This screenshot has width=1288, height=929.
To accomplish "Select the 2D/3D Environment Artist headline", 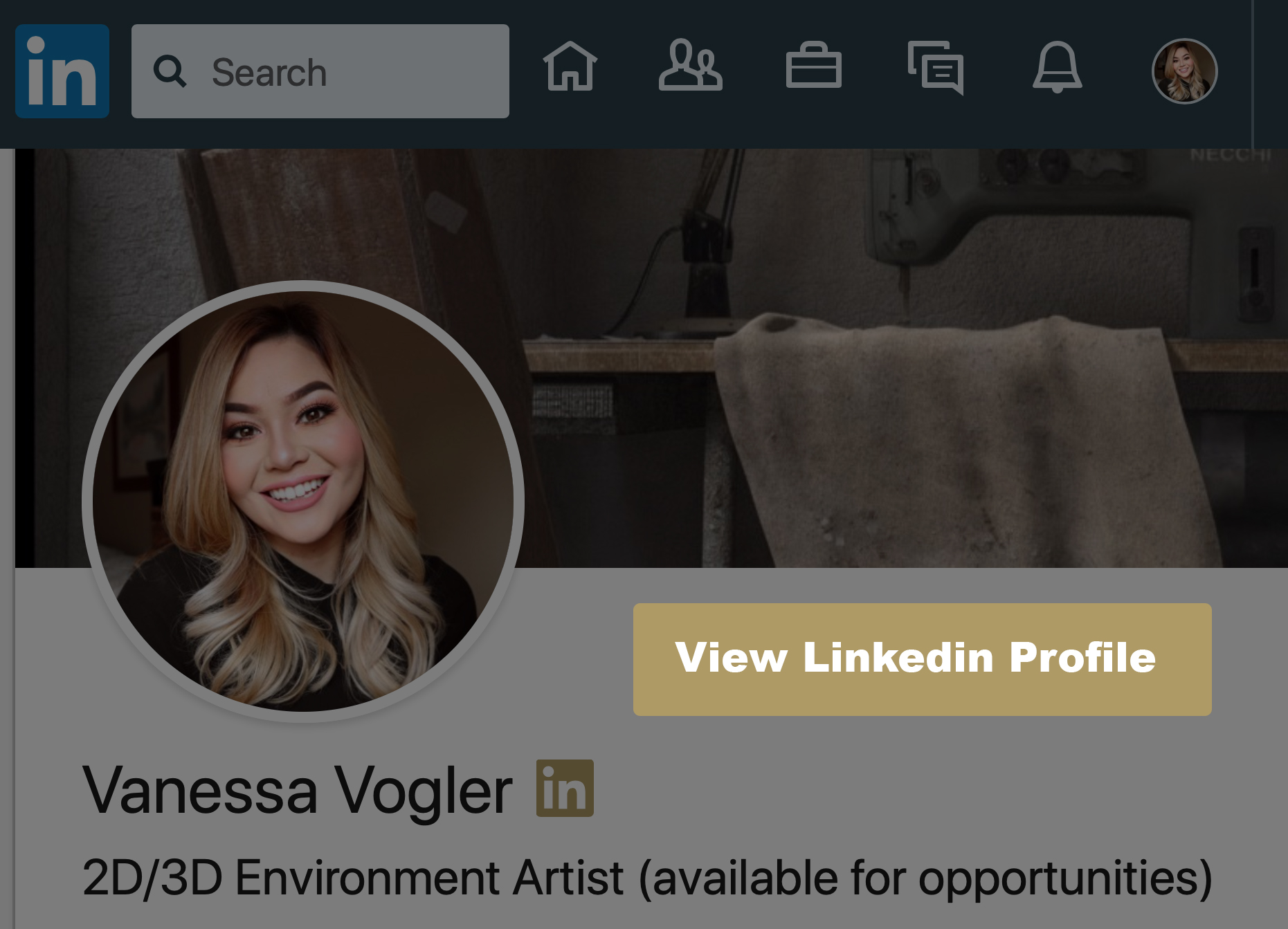I will pos(647,878).
